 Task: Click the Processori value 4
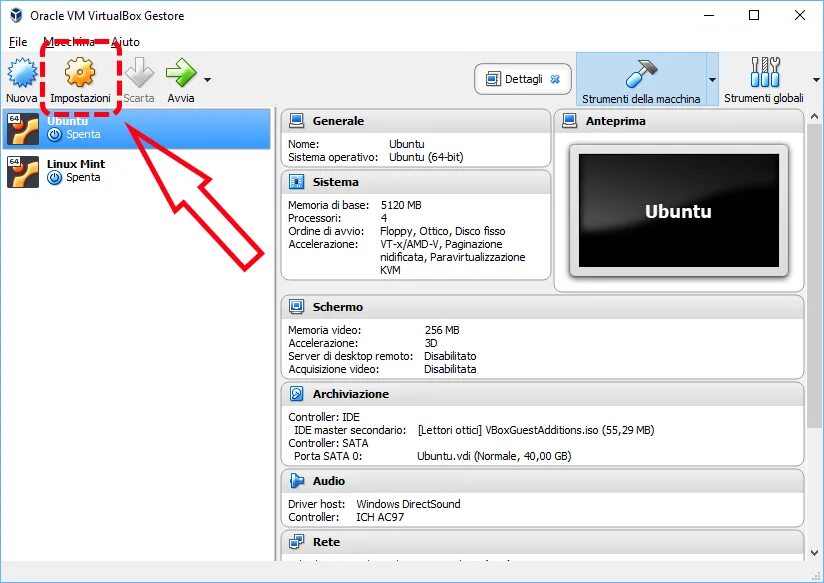coord(384,218)
